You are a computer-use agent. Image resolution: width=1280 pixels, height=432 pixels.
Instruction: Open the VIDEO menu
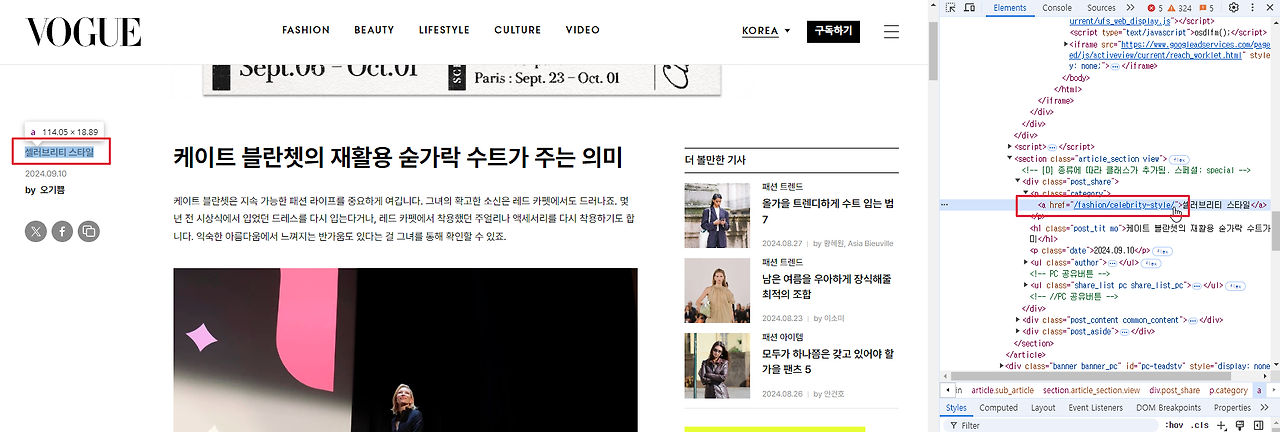tap(583, 30)
